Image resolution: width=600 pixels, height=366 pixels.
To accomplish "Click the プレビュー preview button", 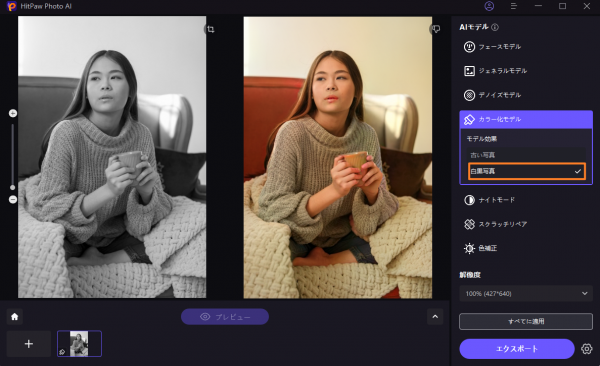I will pos(225,317).
